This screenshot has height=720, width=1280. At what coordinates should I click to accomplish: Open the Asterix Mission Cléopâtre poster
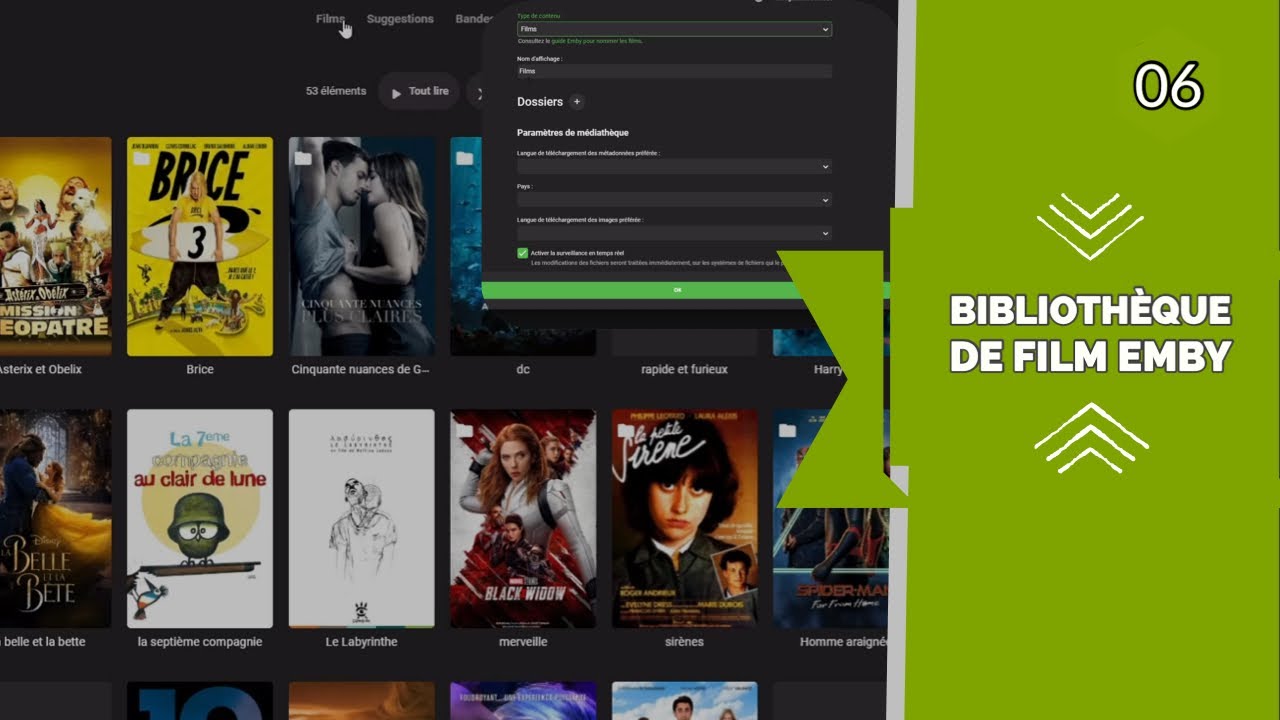click(x=55, y=246)
